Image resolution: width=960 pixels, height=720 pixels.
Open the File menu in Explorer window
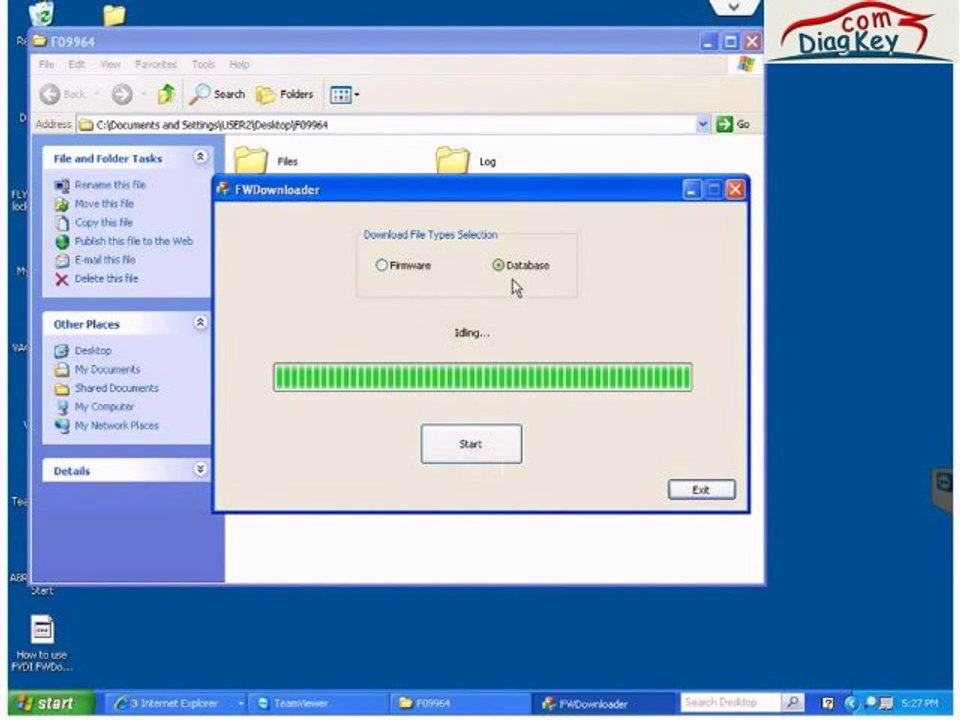click(47, 64)
